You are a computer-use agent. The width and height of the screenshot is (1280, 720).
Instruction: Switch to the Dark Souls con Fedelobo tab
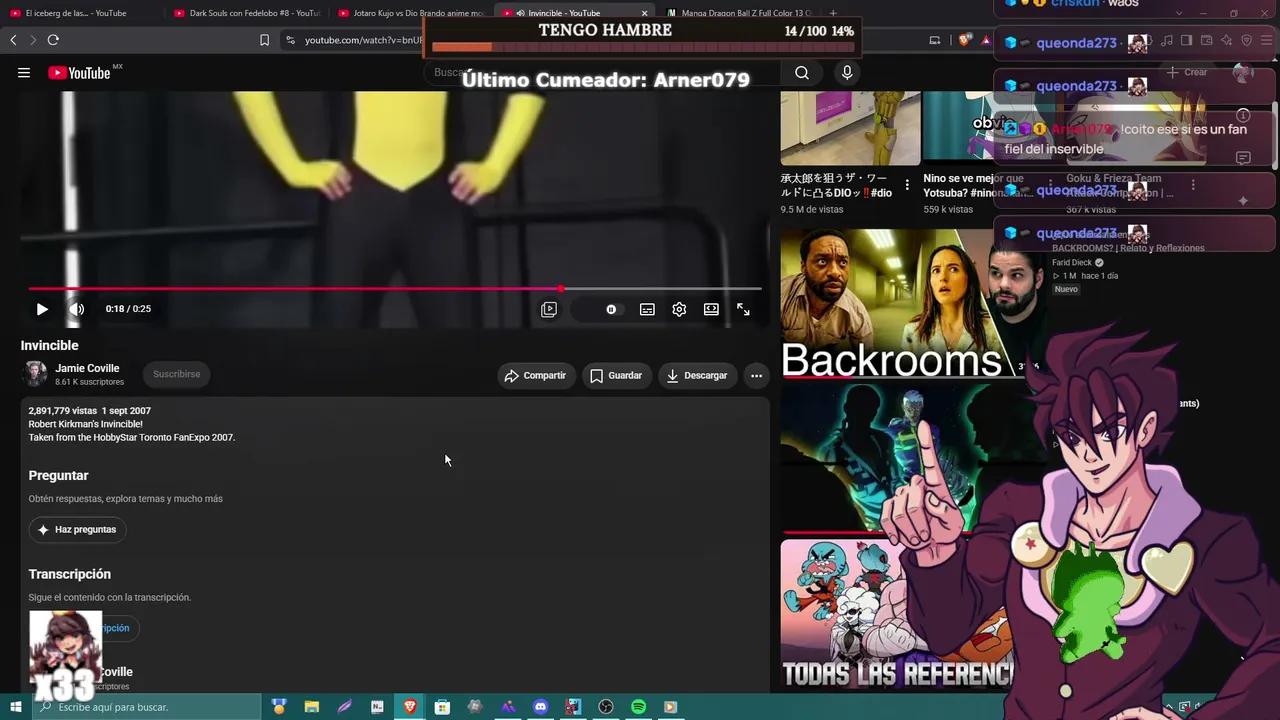pyautogui.click(x=246, y=13)
